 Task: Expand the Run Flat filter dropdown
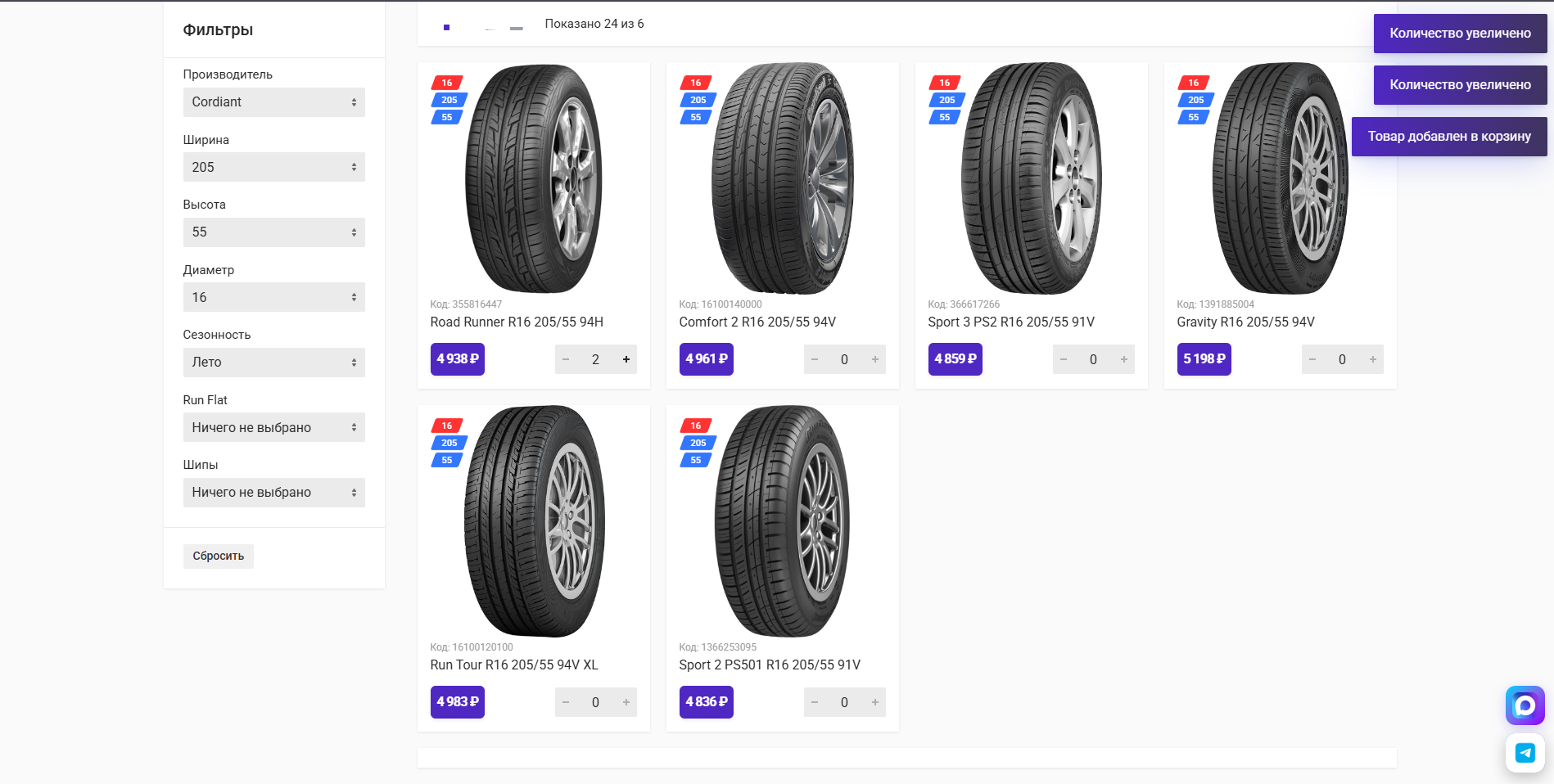273,427
